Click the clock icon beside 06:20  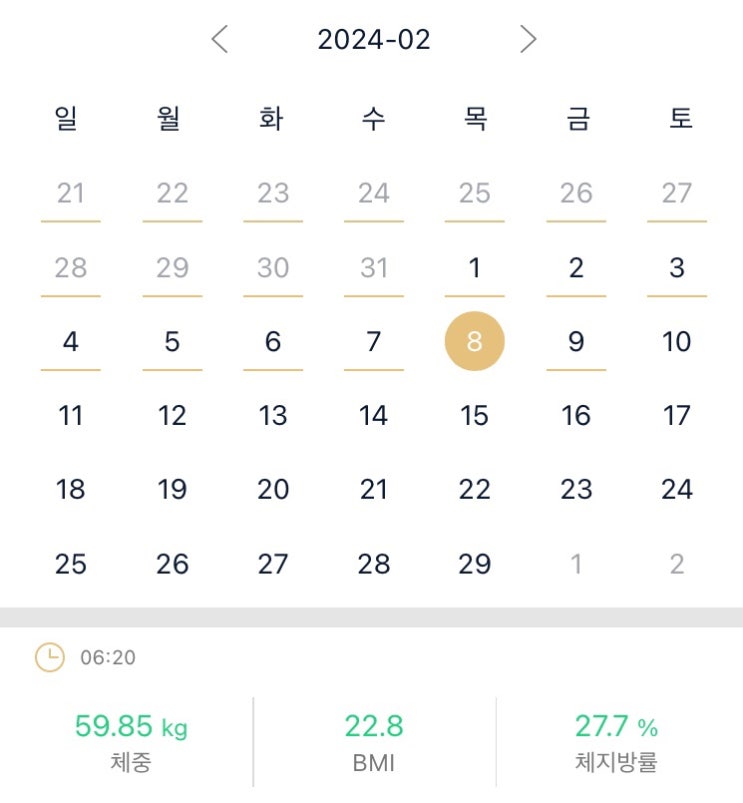(x=49, y=657)
